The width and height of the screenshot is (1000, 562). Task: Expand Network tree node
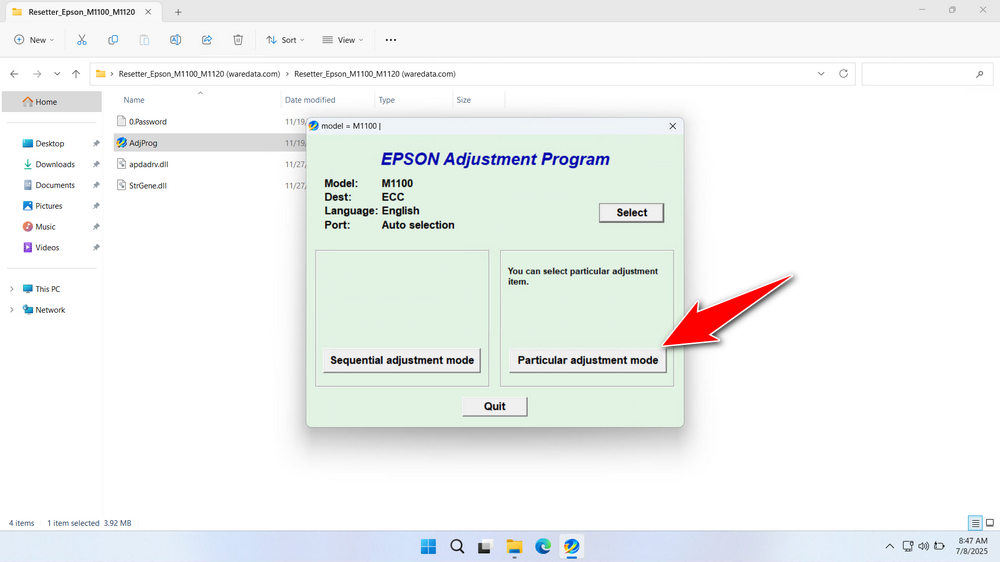(11, 310)
